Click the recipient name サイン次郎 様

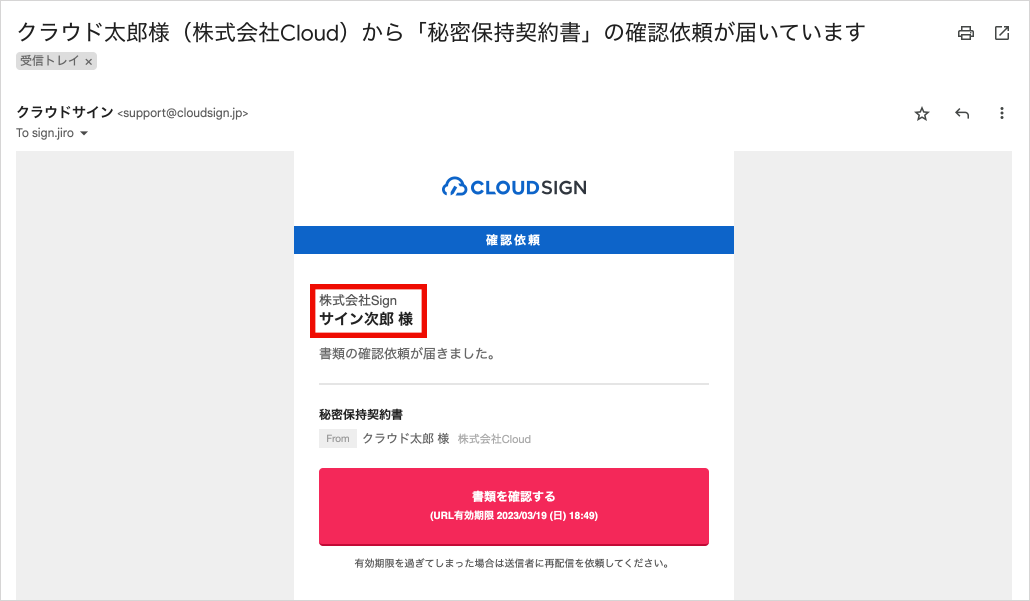pos(365,320)
